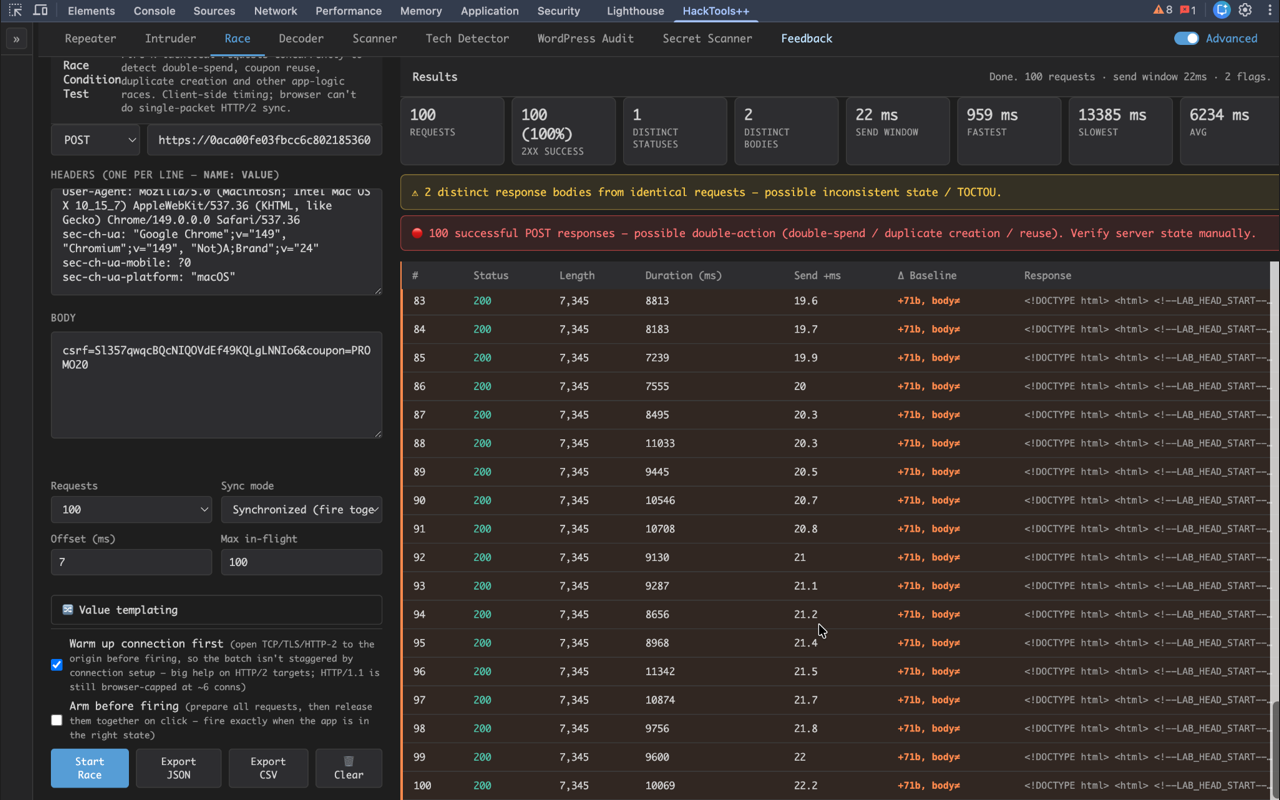Click the Send +ms column header
Image resolution: width=1280 pixels, height=800 pixels.
[x=818, y=275]
